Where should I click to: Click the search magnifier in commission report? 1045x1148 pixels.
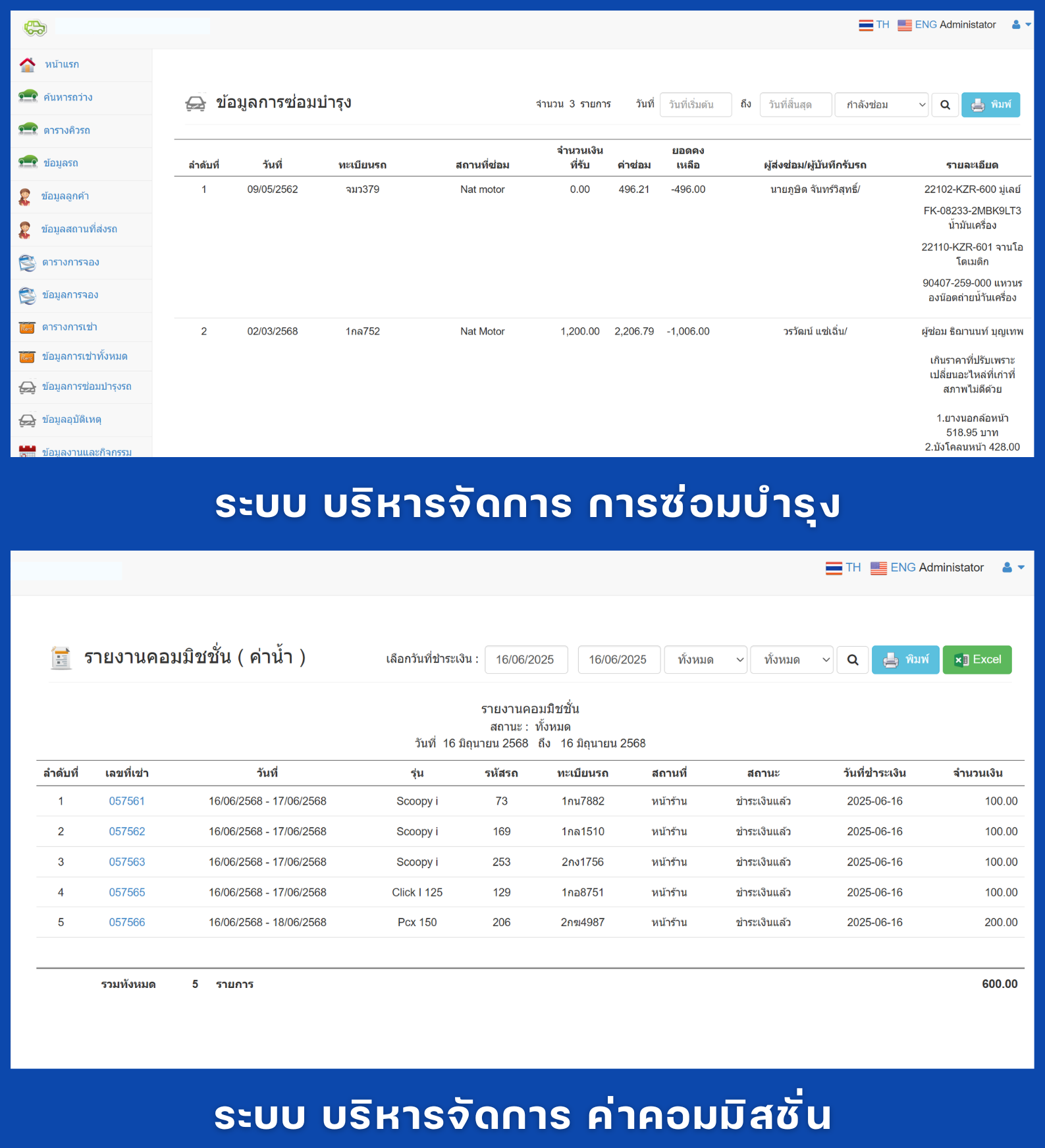[x=853, y=660]
